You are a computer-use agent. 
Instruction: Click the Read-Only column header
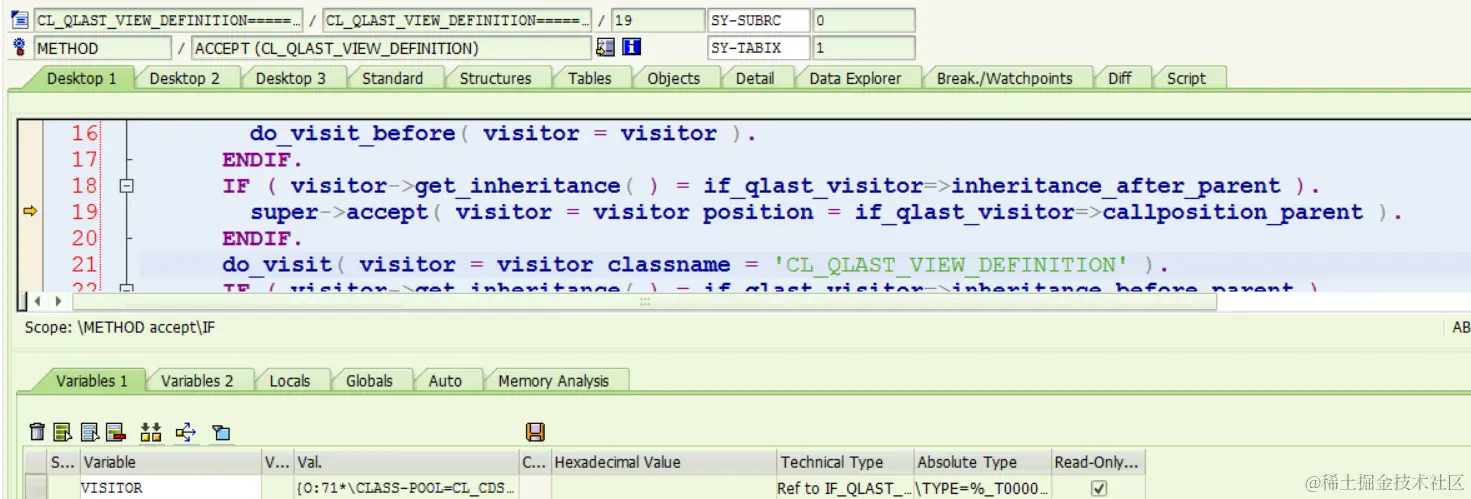click(x=1097, y=462)
